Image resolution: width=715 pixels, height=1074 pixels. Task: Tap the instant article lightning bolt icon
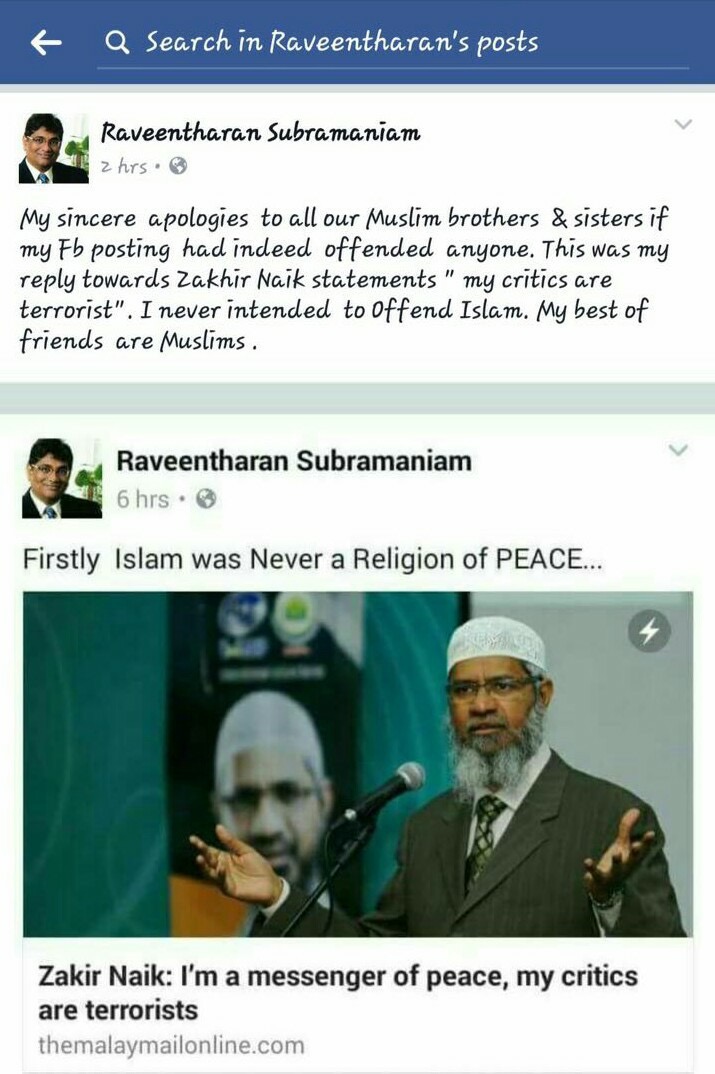[649, 631]
